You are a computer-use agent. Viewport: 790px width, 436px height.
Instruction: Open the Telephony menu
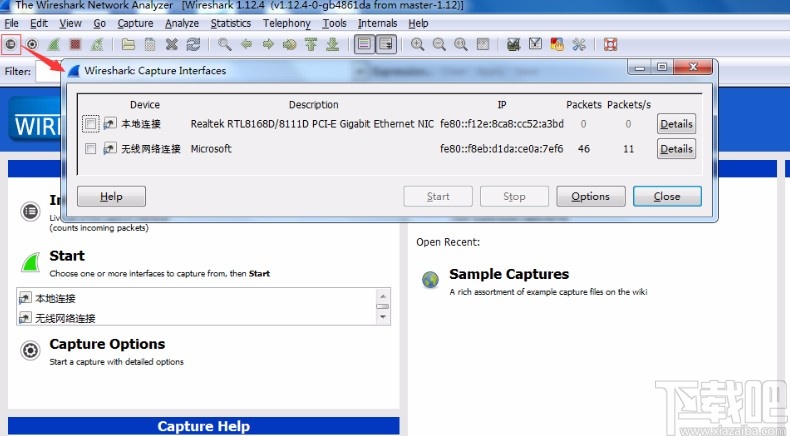point(287,23)
